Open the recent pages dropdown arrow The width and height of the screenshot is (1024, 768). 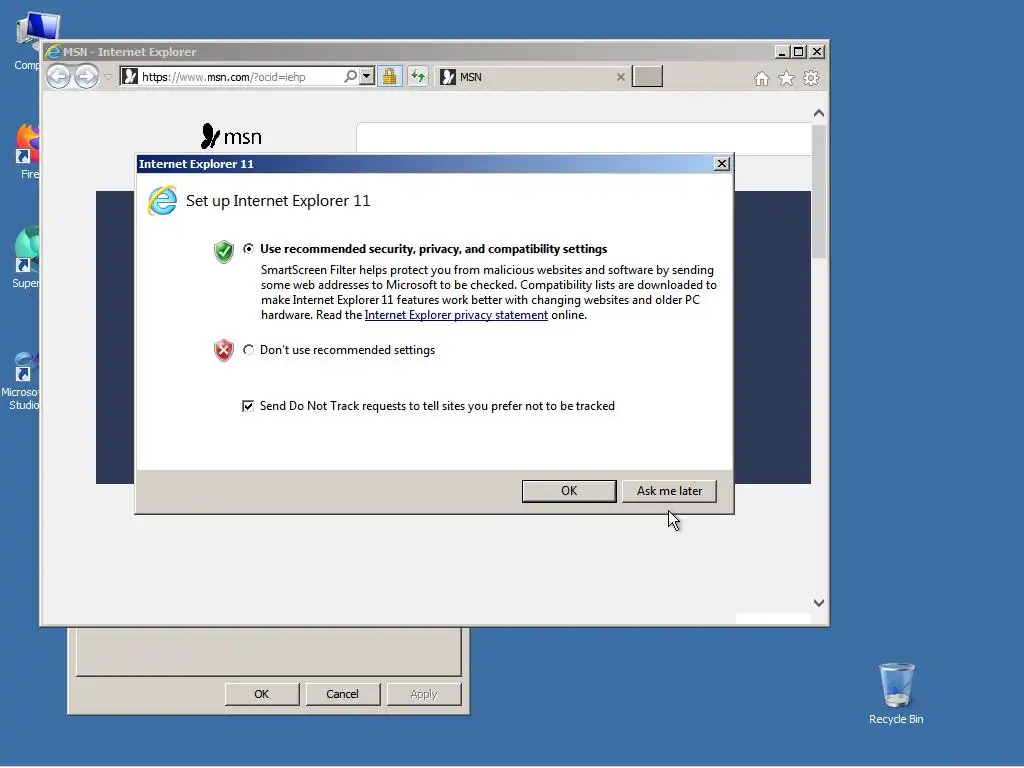pos(108,77)
